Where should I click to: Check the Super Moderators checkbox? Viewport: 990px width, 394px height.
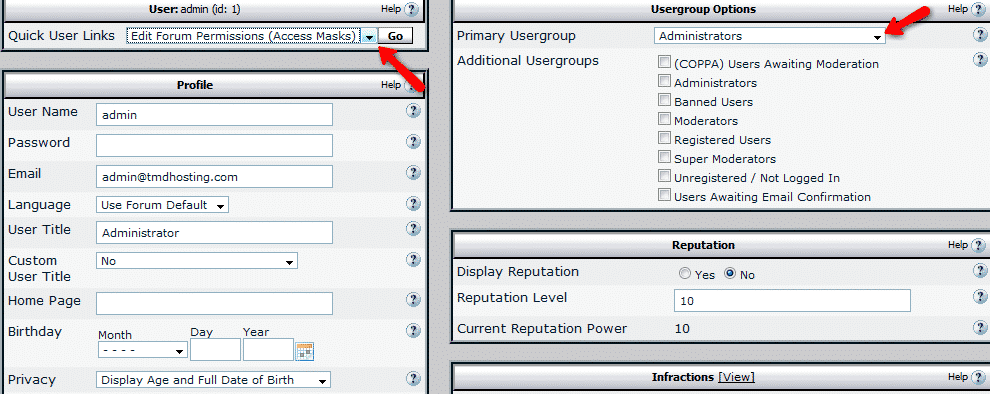coord(664,157)
